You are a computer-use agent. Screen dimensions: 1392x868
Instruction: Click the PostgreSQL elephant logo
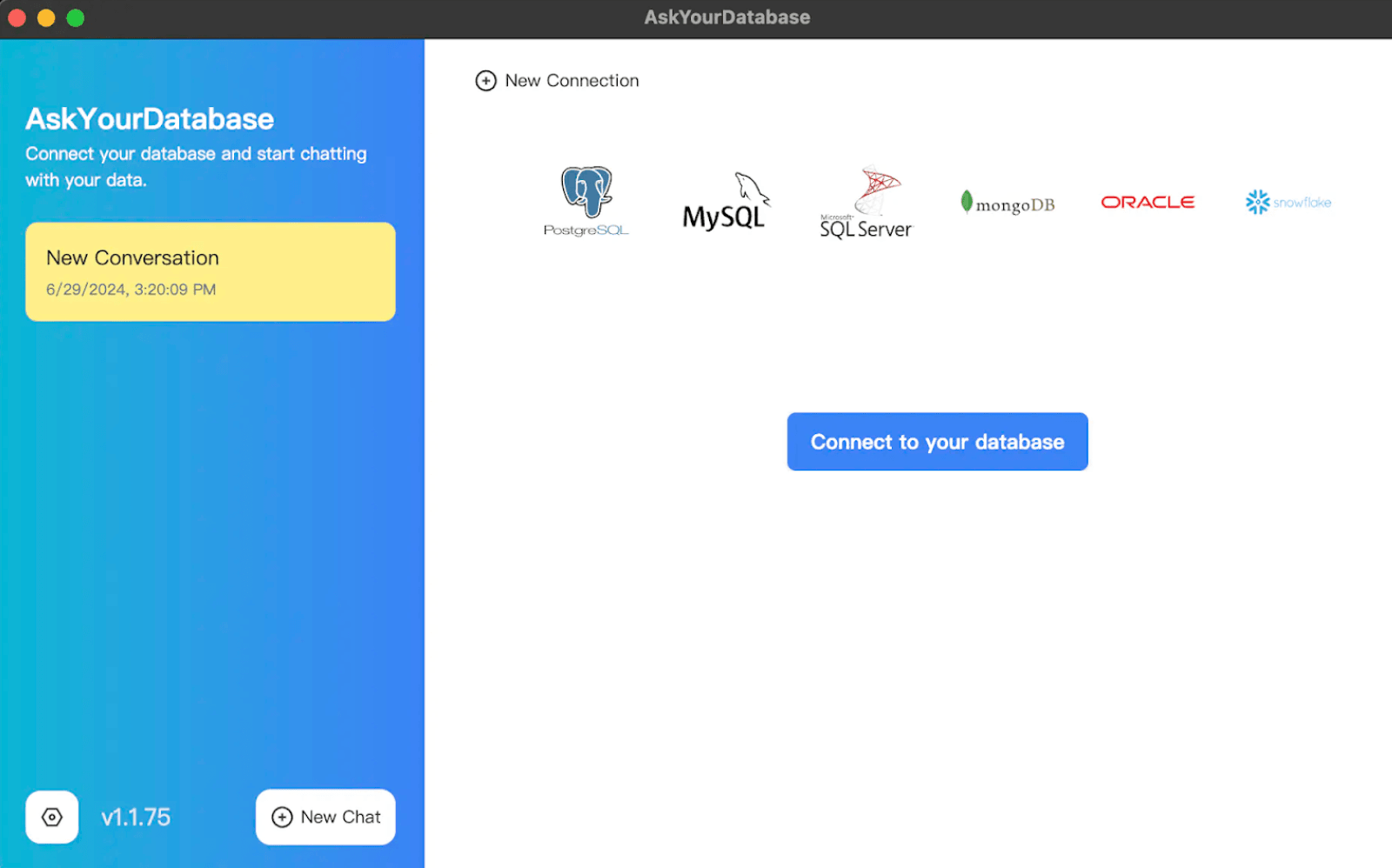(586, 201)
